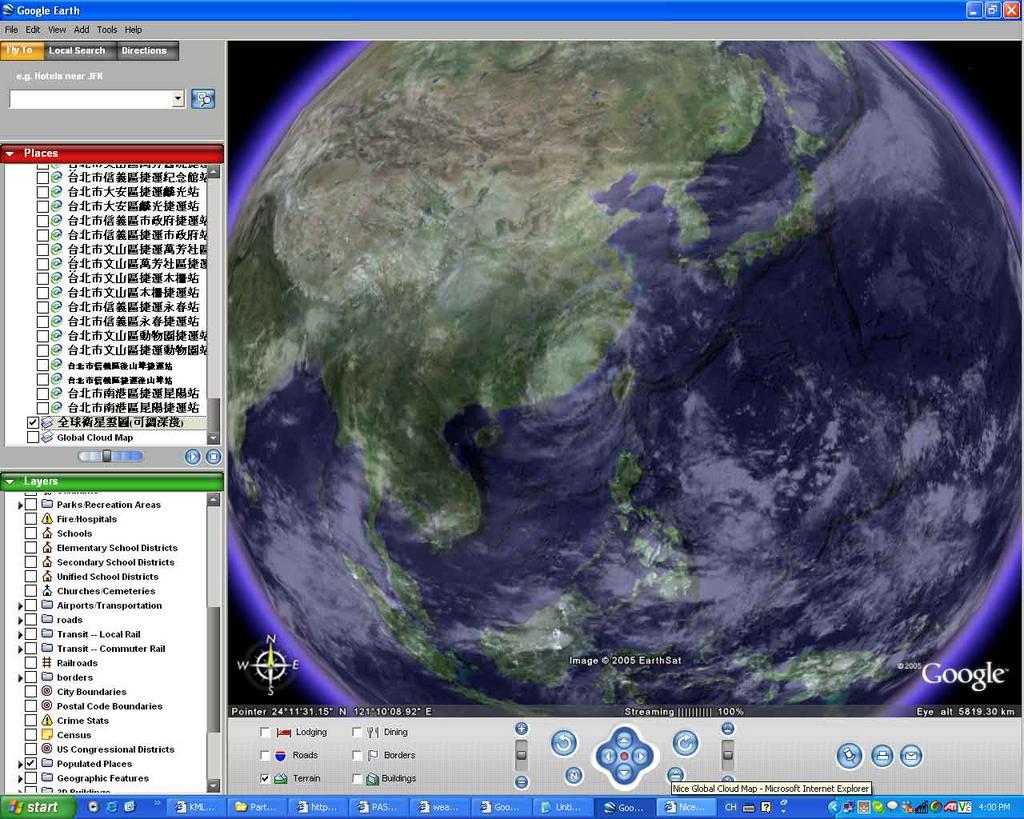The height and width of the screenshot is (819, 1024).
Task: Expand the Transit -- Commuter Rail folder
Action: [20, 649]
